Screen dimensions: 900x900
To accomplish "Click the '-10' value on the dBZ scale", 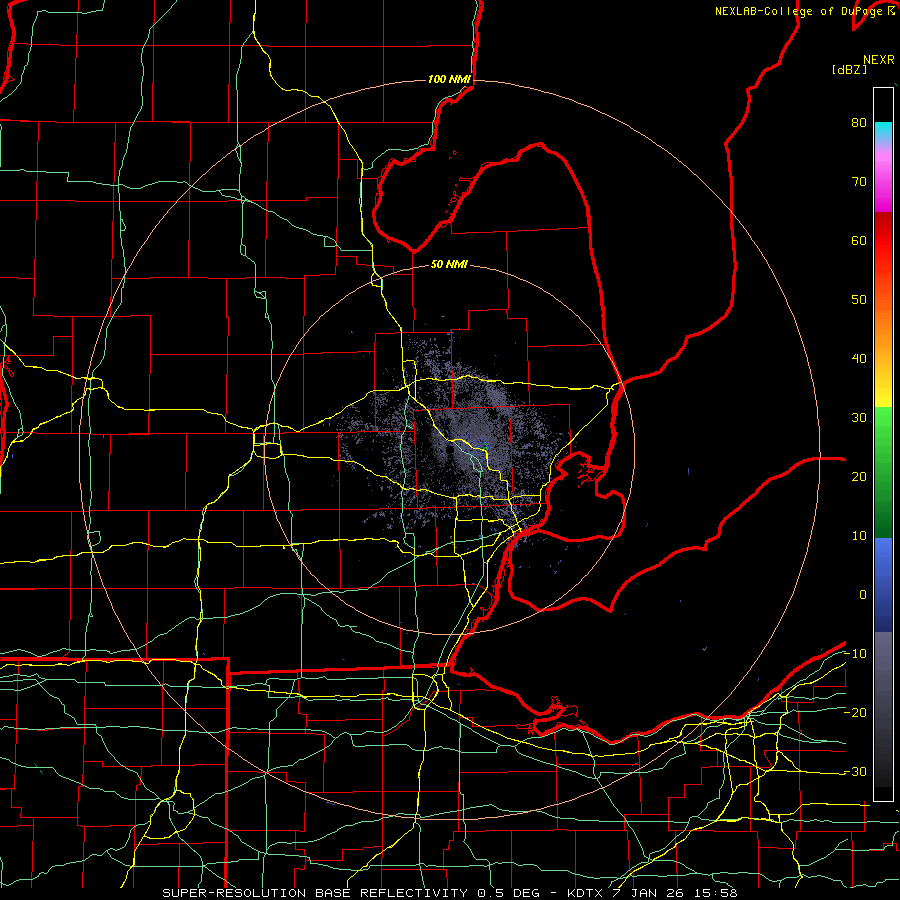I will [x=855, y=654].
